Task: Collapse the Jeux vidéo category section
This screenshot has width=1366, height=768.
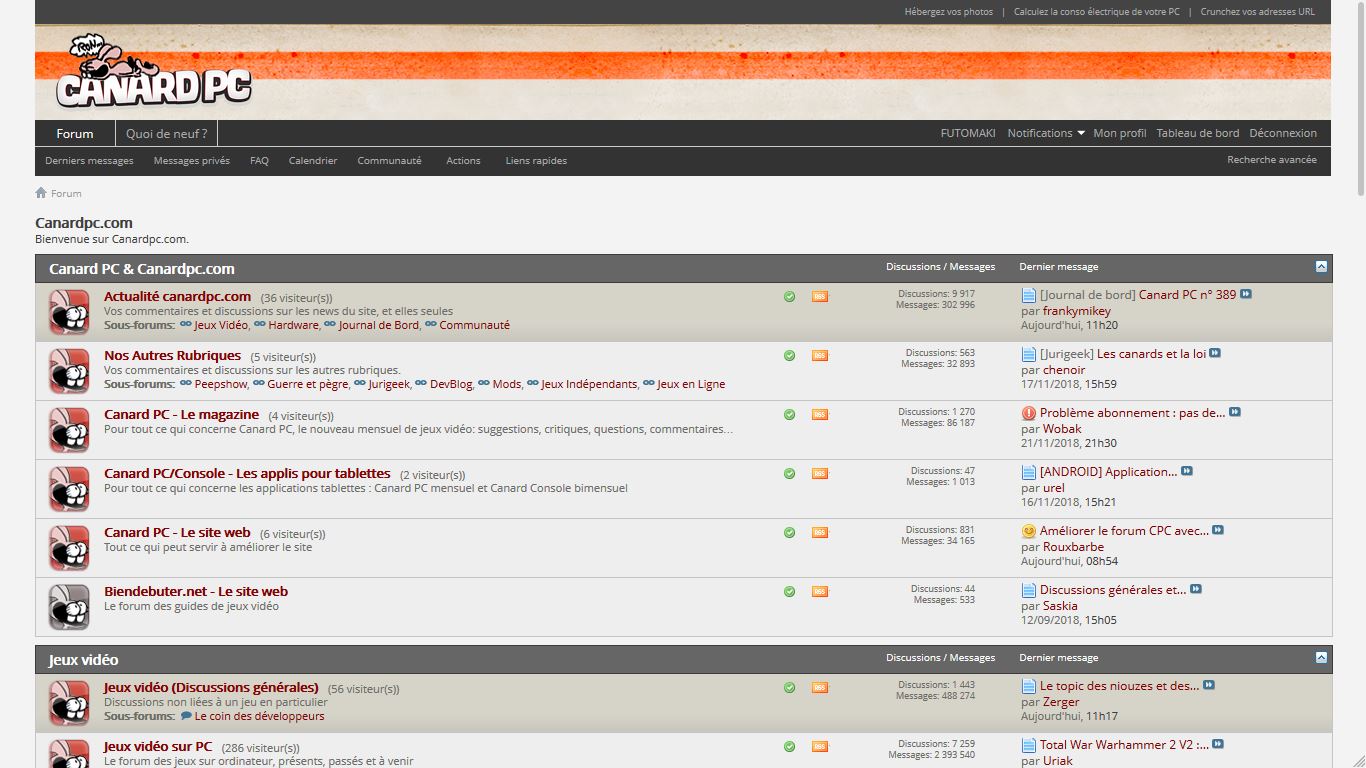Action: point(1321,658)
